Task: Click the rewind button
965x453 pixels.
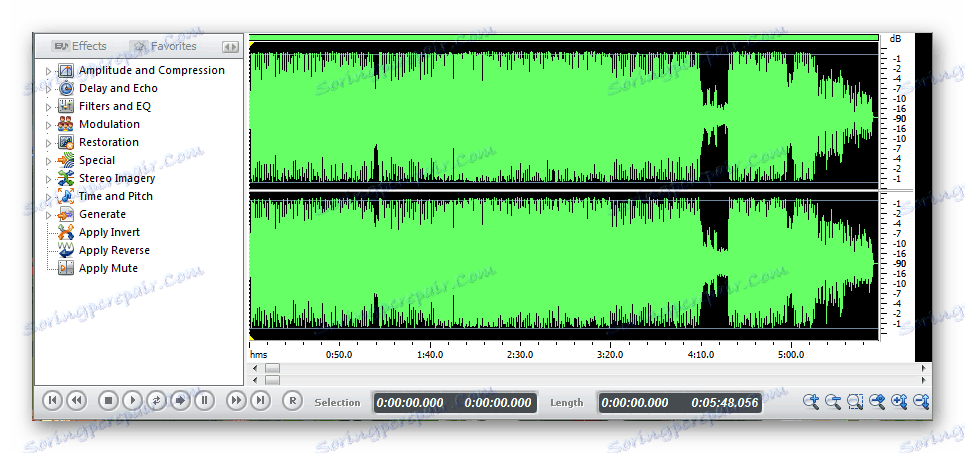Action: (76, 401)
